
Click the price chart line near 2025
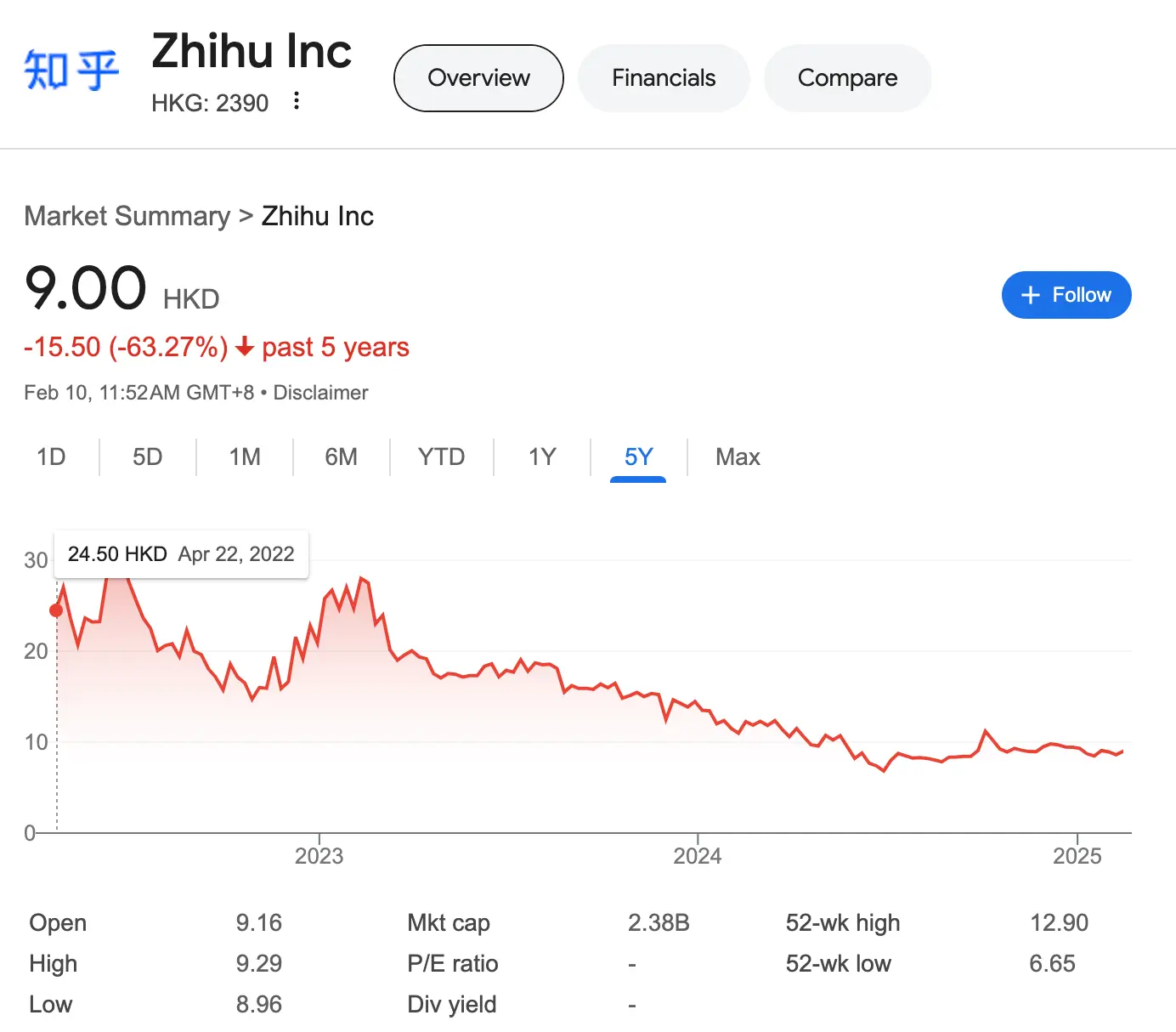(x=1077, y=748)
